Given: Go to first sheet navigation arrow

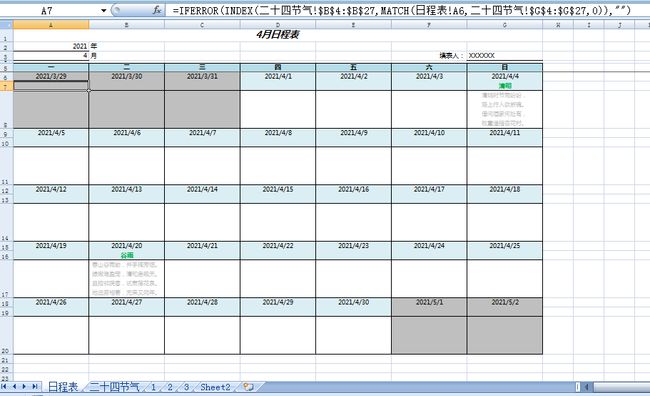Looking at the screenshot, I should tap(4, 386).
